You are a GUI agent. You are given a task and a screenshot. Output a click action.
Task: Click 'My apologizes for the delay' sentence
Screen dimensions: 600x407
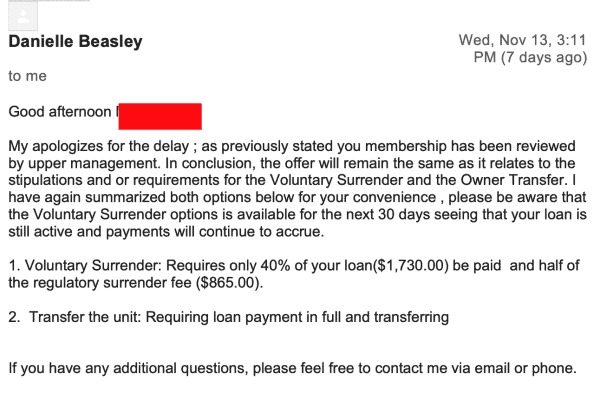click(x=99, y=146)
